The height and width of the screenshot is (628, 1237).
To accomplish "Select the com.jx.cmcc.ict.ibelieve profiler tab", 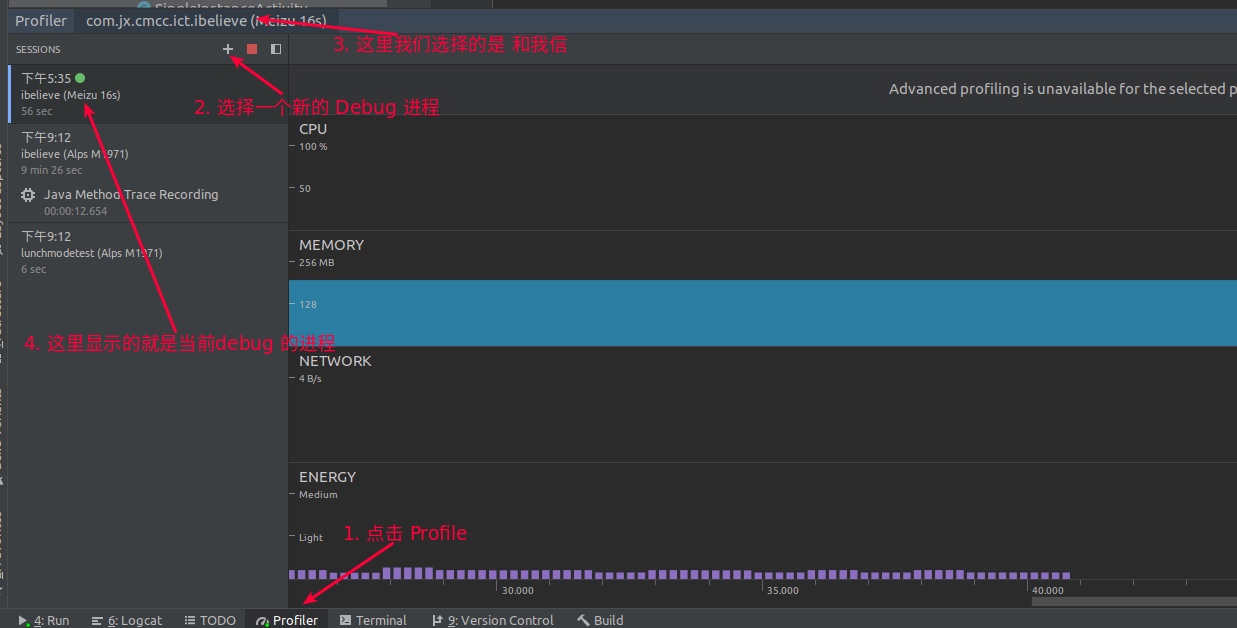I will click(206, 20).
